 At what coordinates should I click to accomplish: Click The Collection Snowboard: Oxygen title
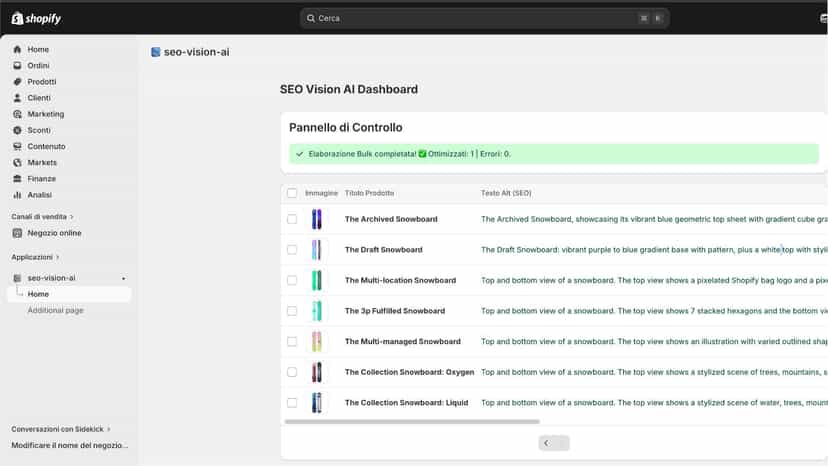[409, 372]
